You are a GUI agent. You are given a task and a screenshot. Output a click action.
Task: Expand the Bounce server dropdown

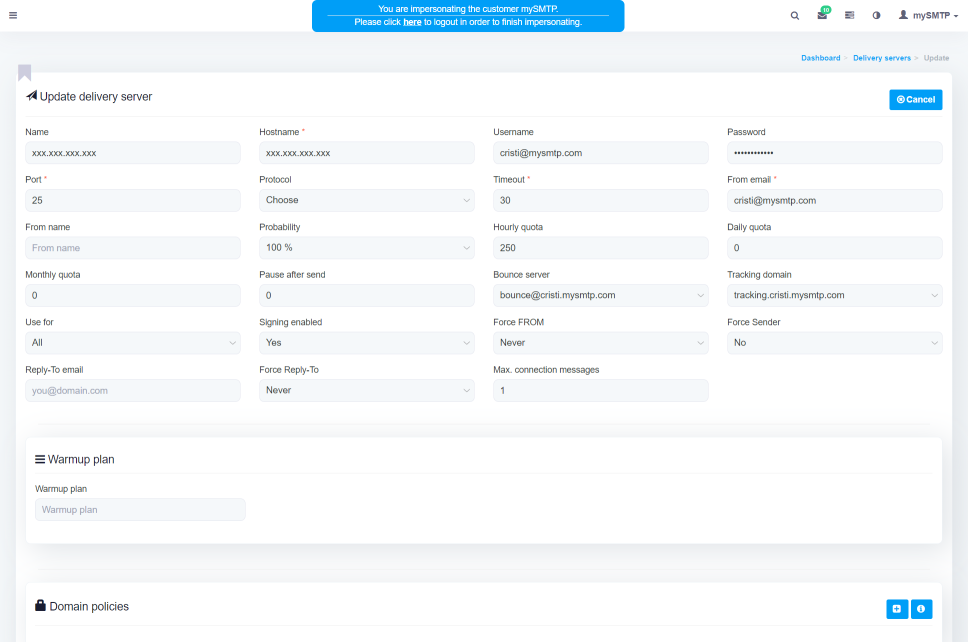click(x=600, y=295)
